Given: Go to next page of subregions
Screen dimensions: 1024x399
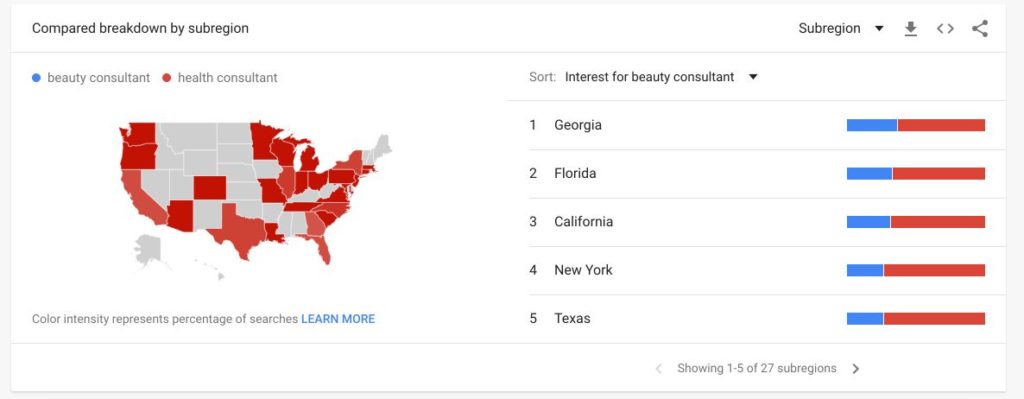Looking at the screenshot, I should click(856, 369).
